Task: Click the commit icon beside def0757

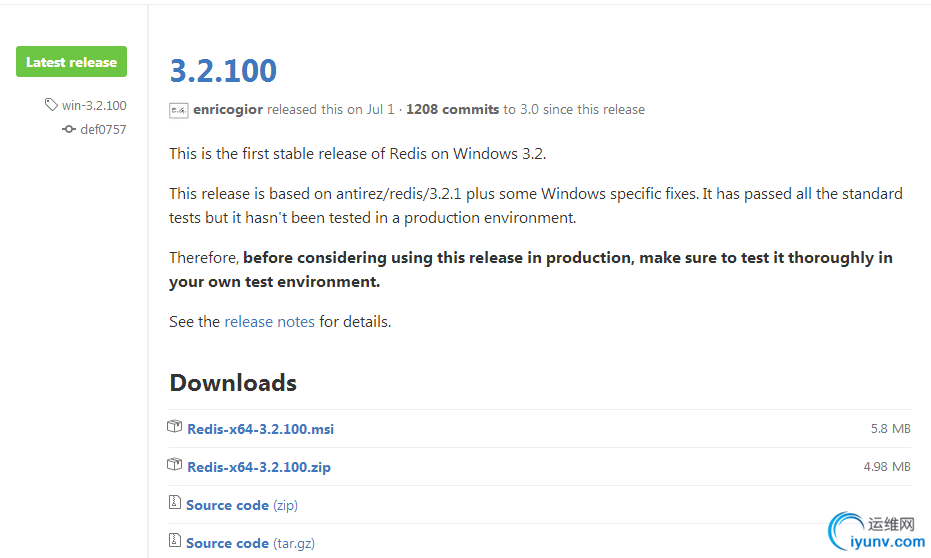Action: tap(69, 129)
